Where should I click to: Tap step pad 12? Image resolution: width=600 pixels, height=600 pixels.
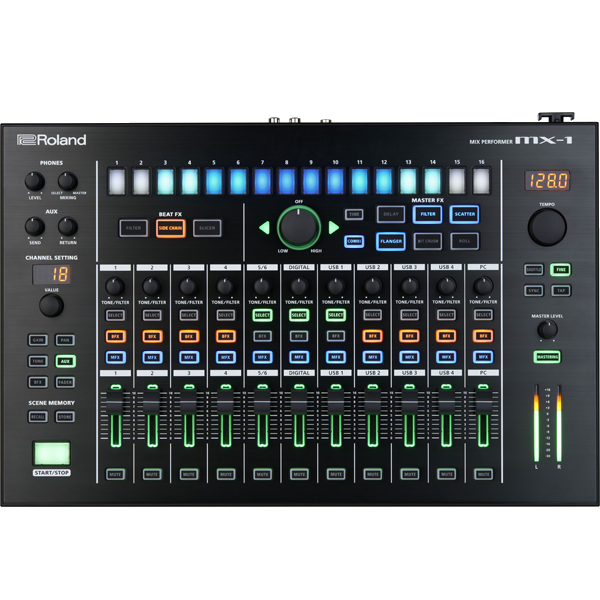(384, 182)
